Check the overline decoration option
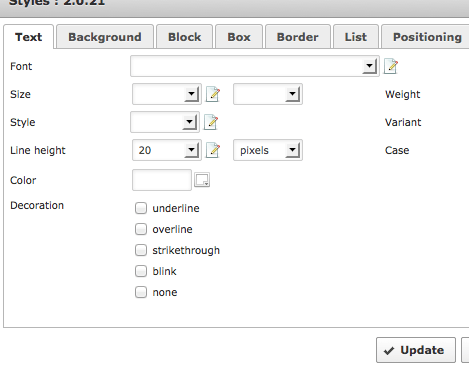Image resolution: width=469 pixels, height=366 pixels. (x=141, y=229)
